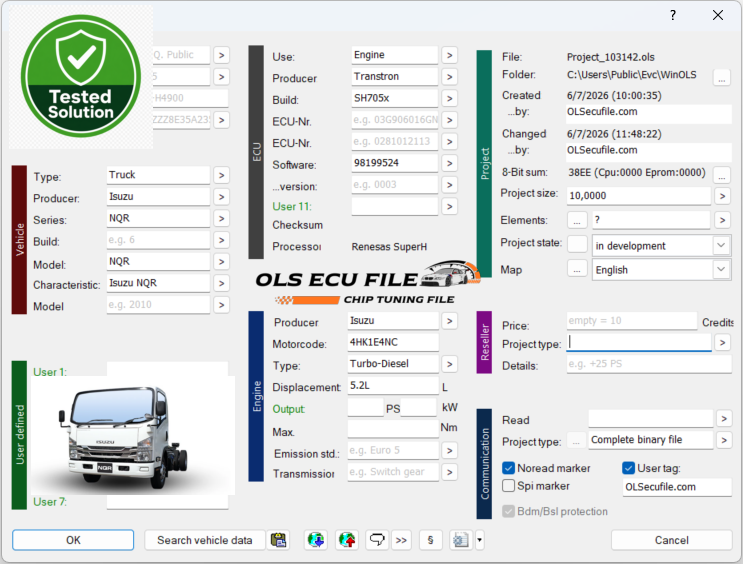The image size is (743, 564).
Task: Click arrow next to engine Producer Isuzu
Action: 449,321
